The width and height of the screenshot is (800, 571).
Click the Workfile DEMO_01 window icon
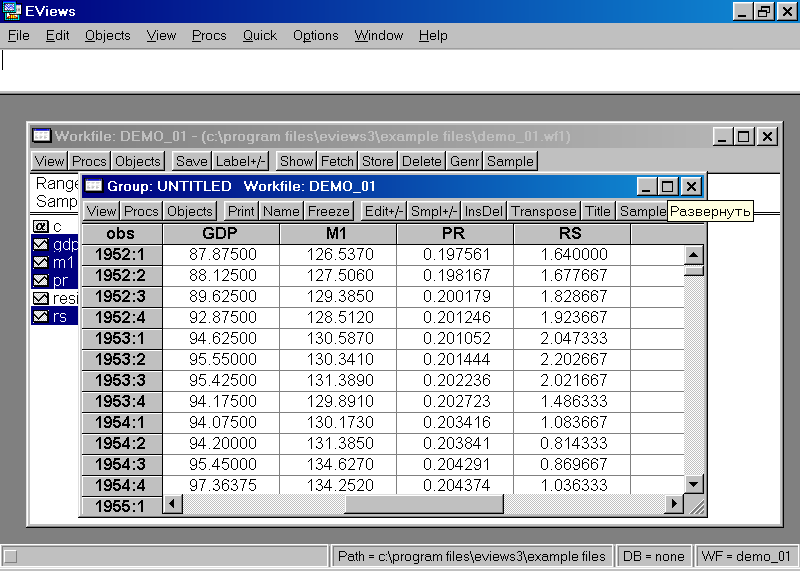(x=41, y=136)
